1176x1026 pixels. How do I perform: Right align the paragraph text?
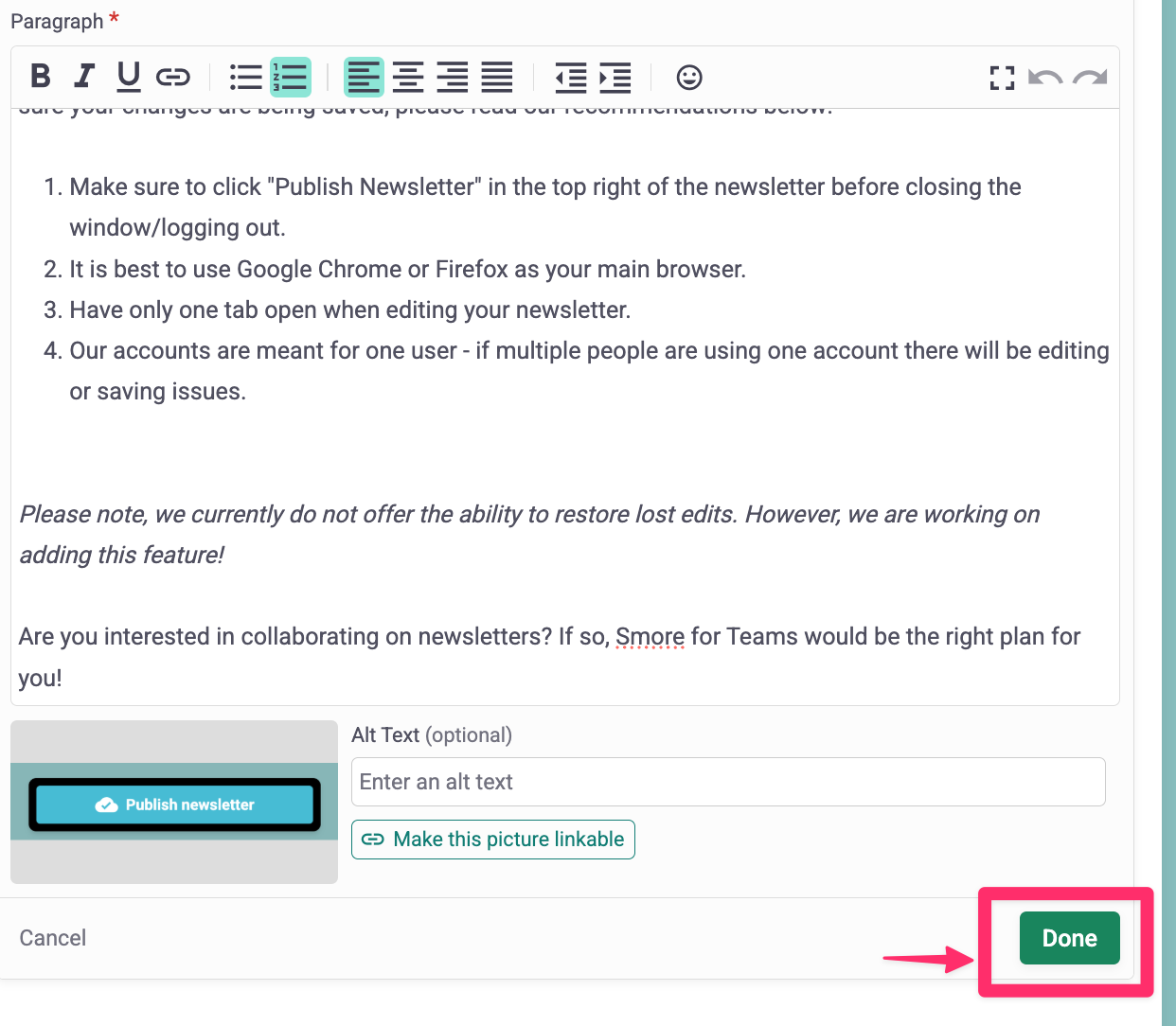point(452,77)
